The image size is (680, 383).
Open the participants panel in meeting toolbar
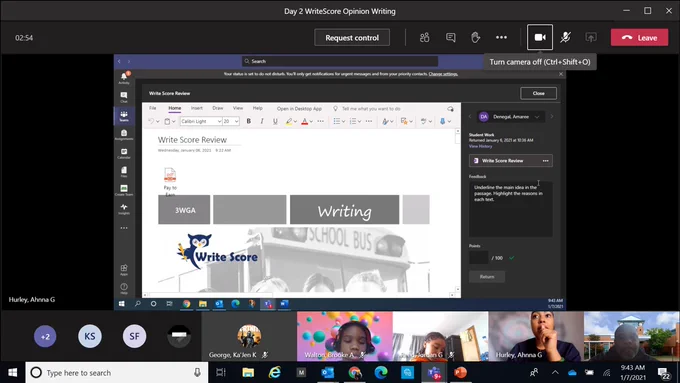tap(425, 38)
